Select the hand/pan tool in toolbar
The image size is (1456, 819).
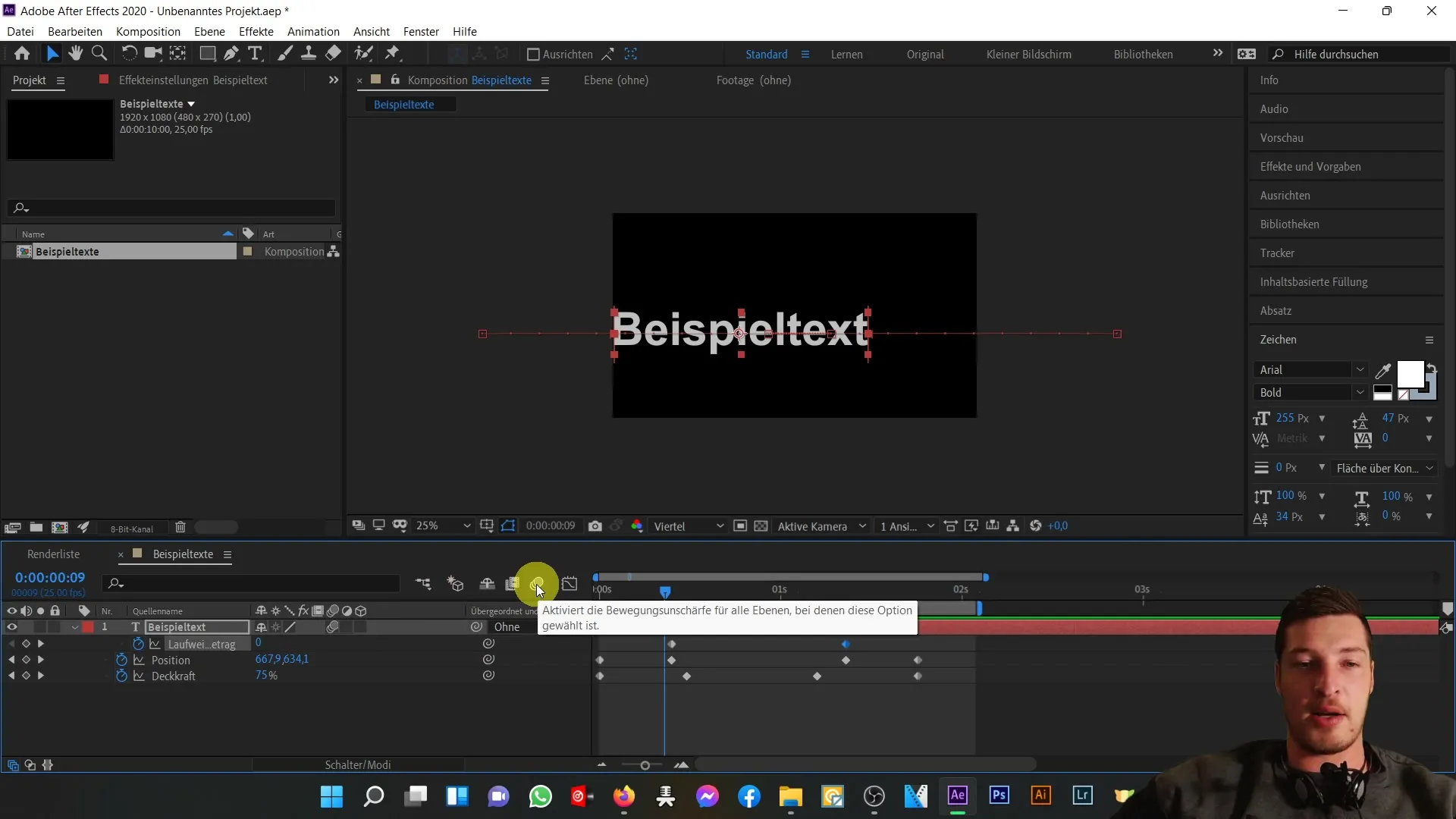[x=76, y=54]
